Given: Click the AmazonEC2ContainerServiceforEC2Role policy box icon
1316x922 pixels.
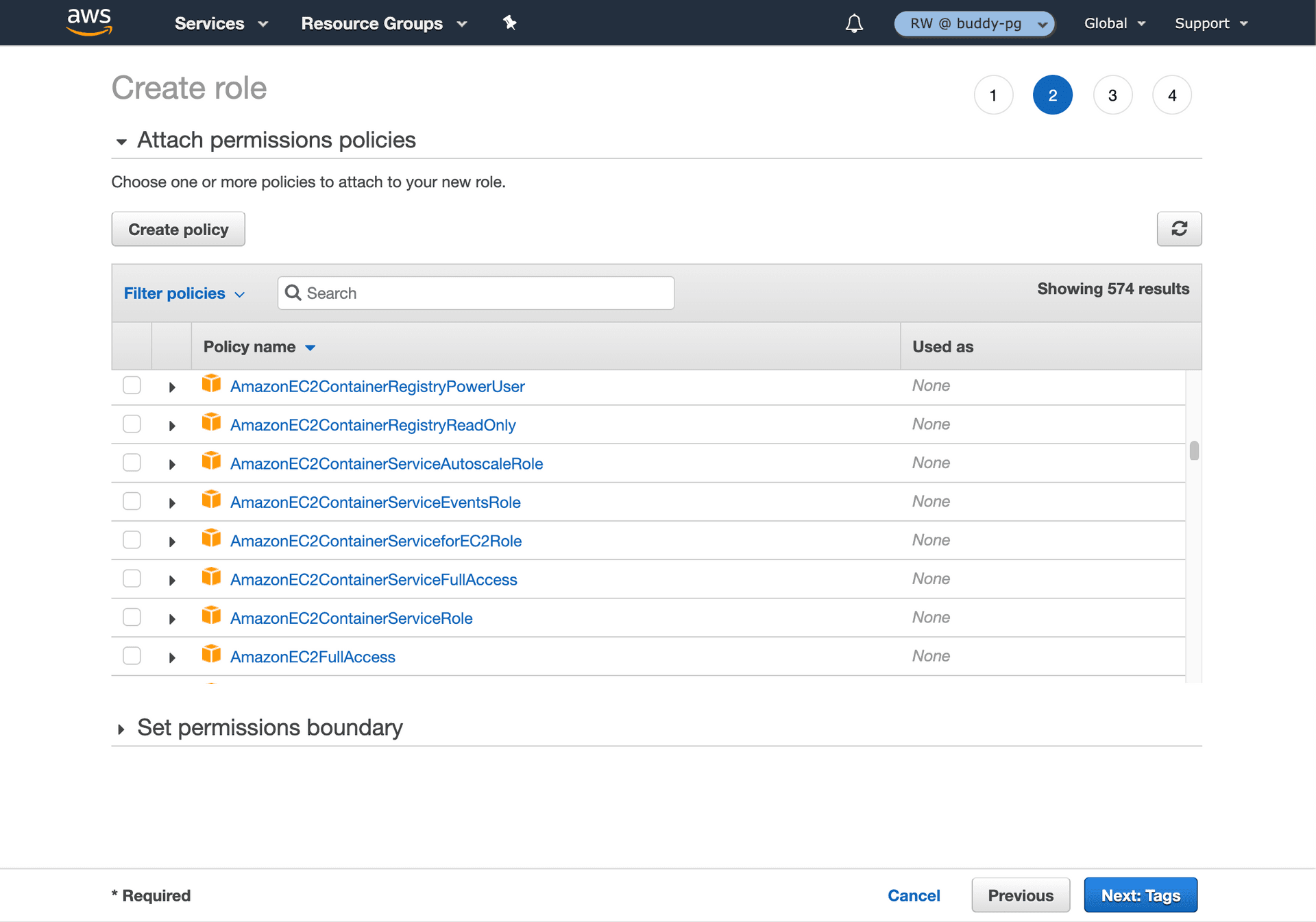Looking at the screenshot, I should point(211,538).
